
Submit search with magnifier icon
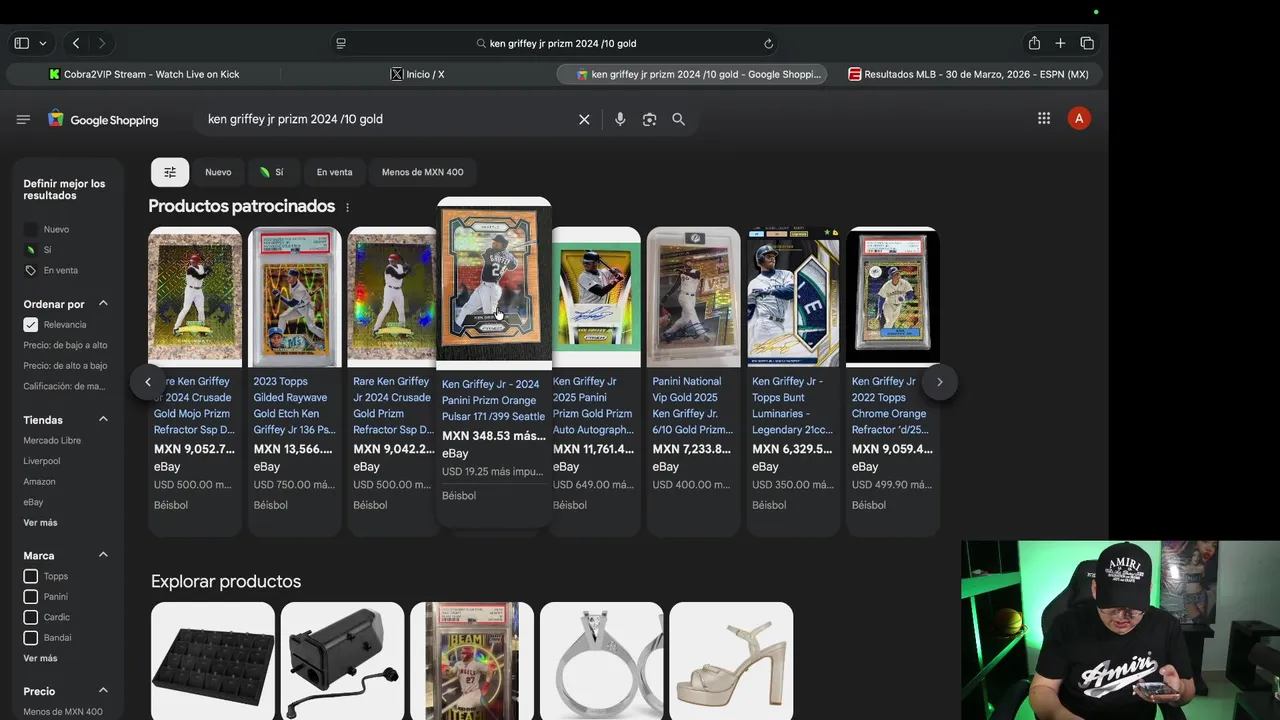(x=678, y=119)
